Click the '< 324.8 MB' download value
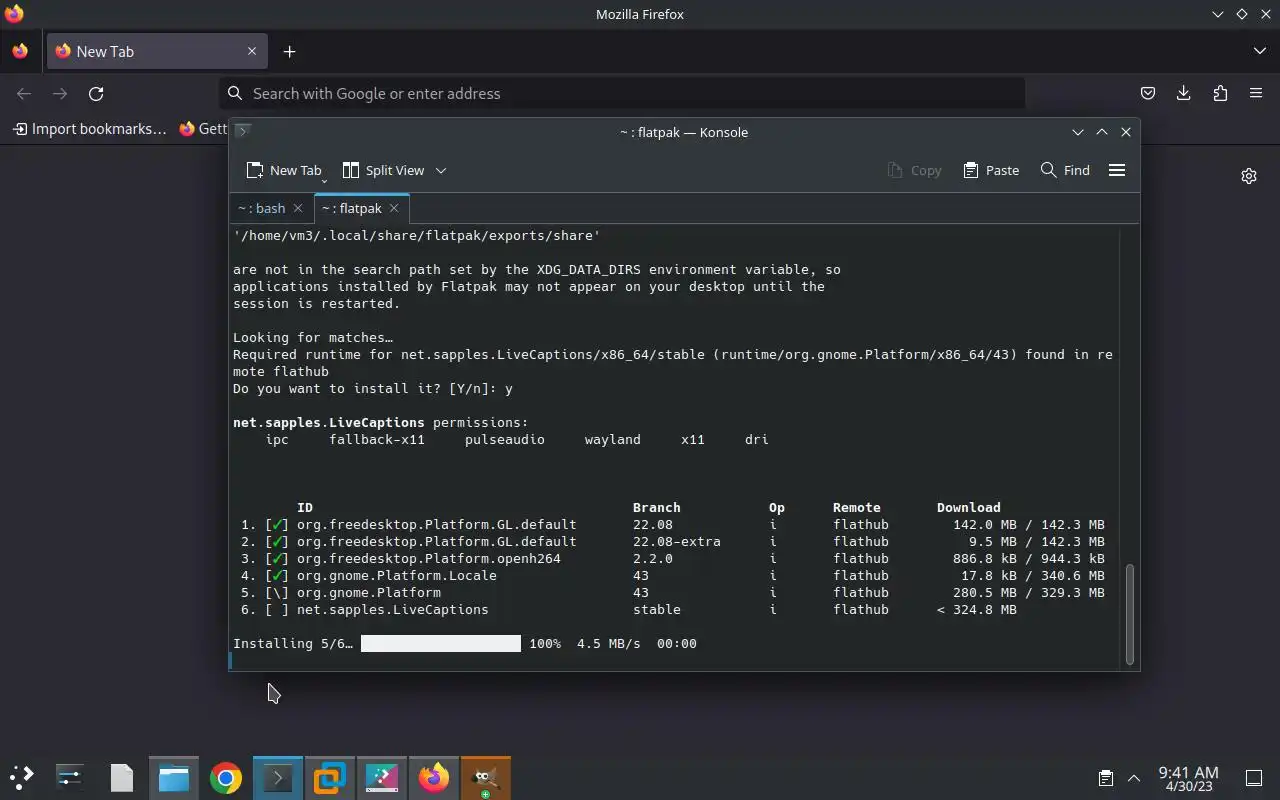This screenshot has width=1280, height=800. click(x=976, y=609)
